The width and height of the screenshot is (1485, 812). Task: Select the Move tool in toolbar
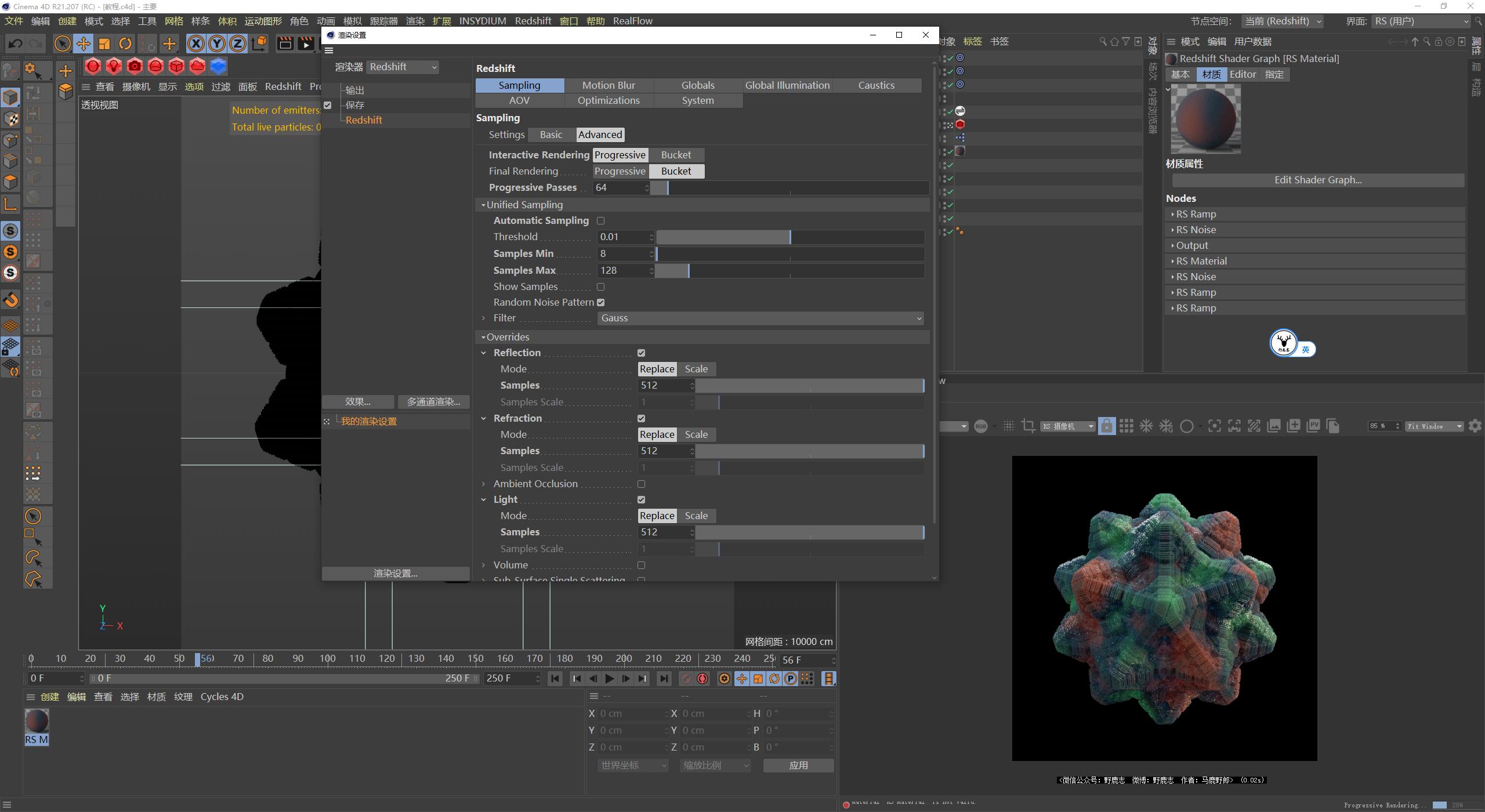click(x=83, y=43)
